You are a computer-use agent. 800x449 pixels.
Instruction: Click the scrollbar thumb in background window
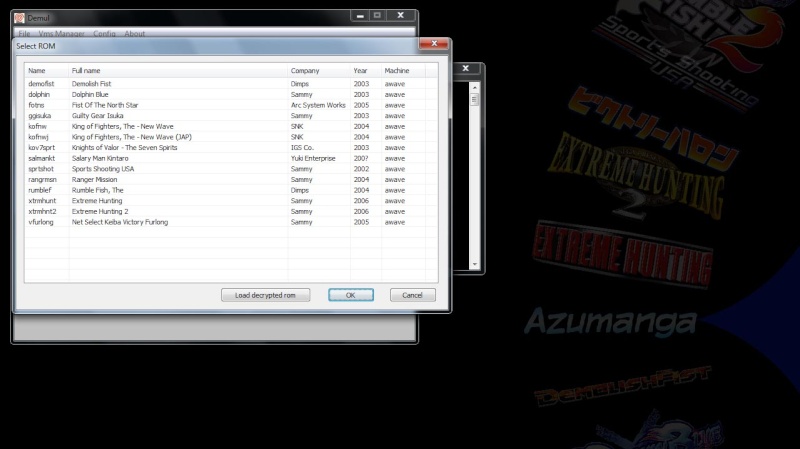pos(474,99)
